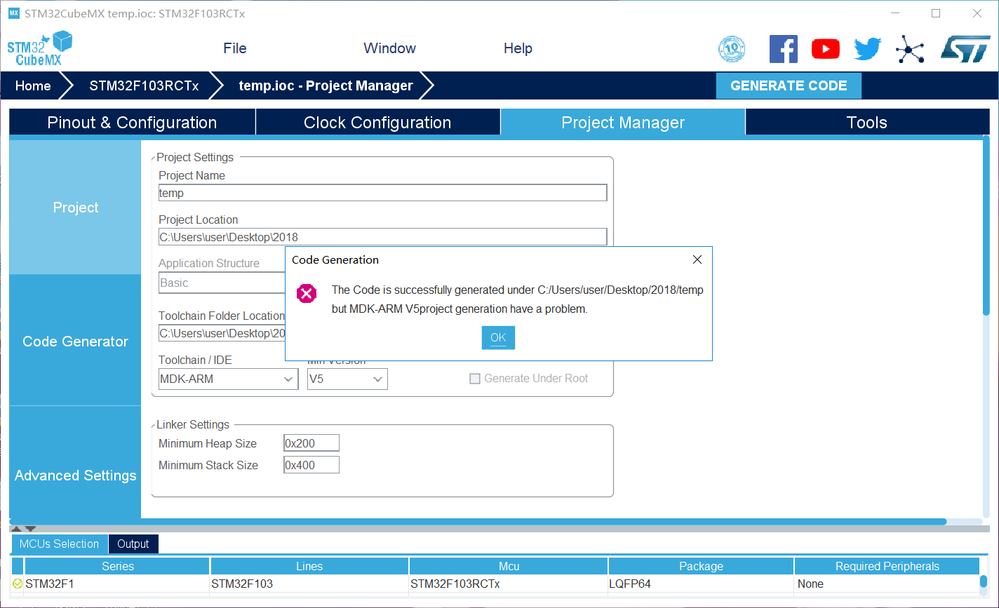Click temp.ioc - Project Manager breadcrumb

[326, 85]
